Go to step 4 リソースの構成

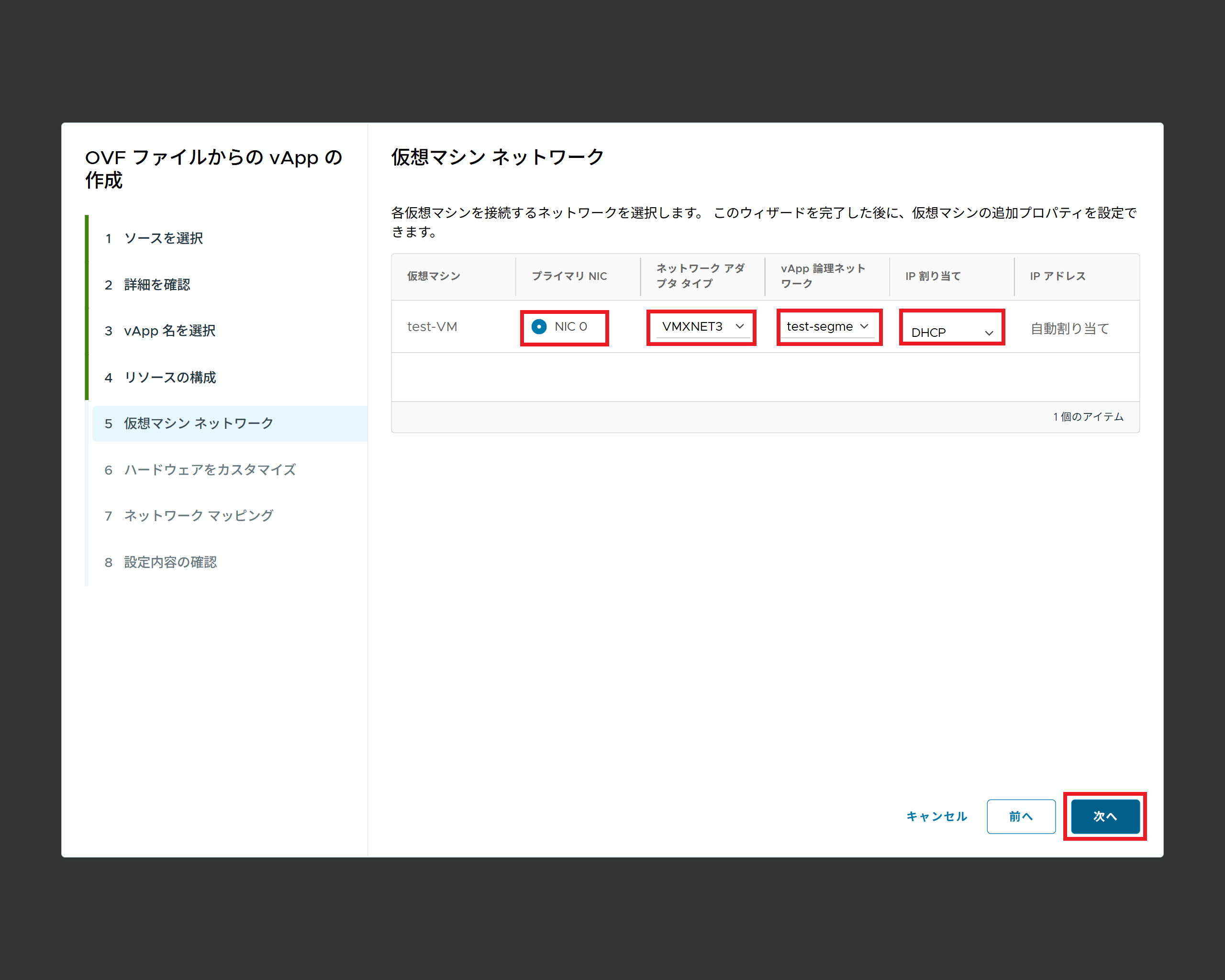[169, 377]
